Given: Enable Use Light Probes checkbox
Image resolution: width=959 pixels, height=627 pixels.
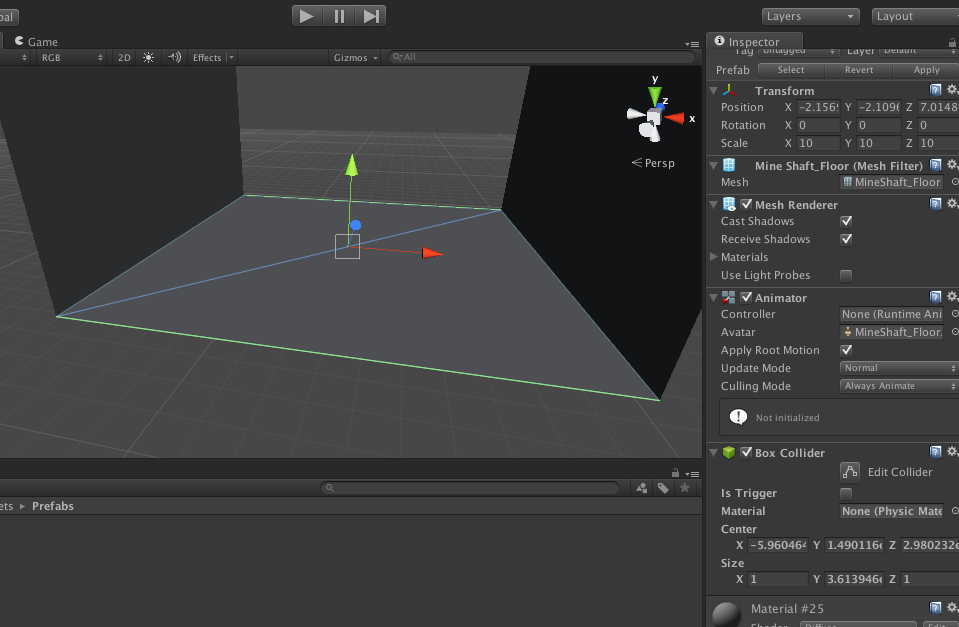Looking at the screenshot, I should point(846,275).
